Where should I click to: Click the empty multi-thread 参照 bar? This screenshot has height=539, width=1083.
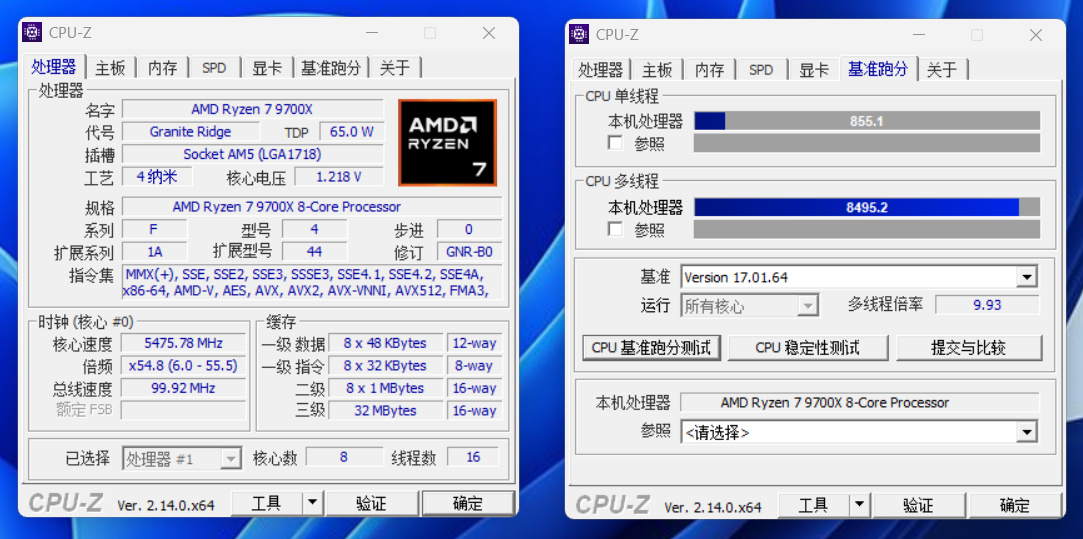pyautogui.click(x=867, y=229)
